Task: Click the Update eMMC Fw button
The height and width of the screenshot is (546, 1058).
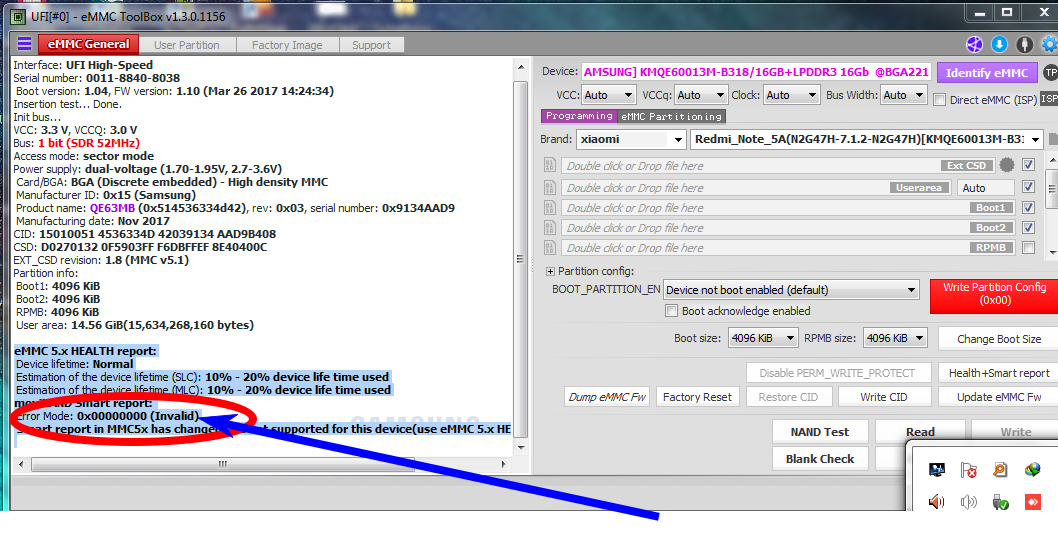Action: pos(999,397)
